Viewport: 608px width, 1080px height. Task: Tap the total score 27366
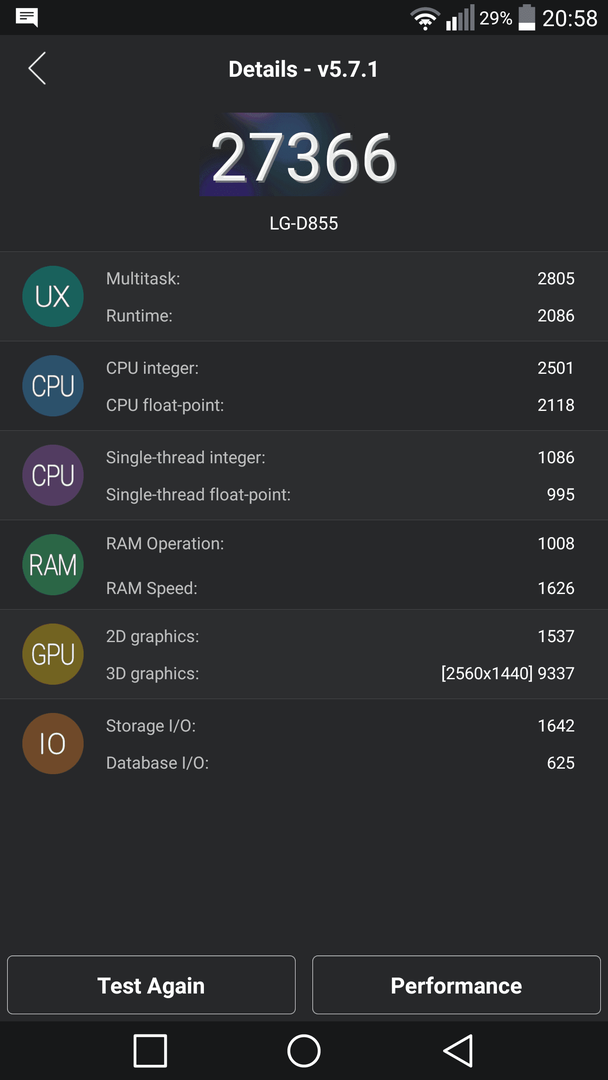point(304,157)
